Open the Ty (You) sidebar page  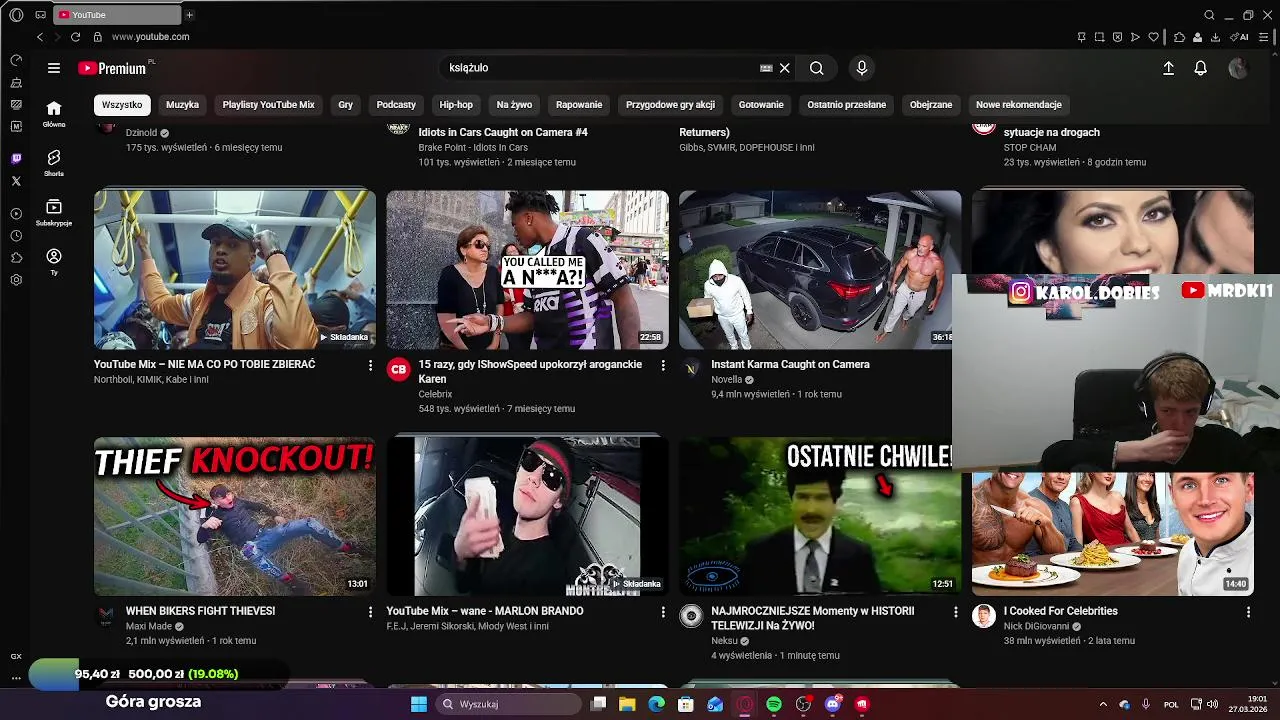pyautogui.click(x=54, y=262)
